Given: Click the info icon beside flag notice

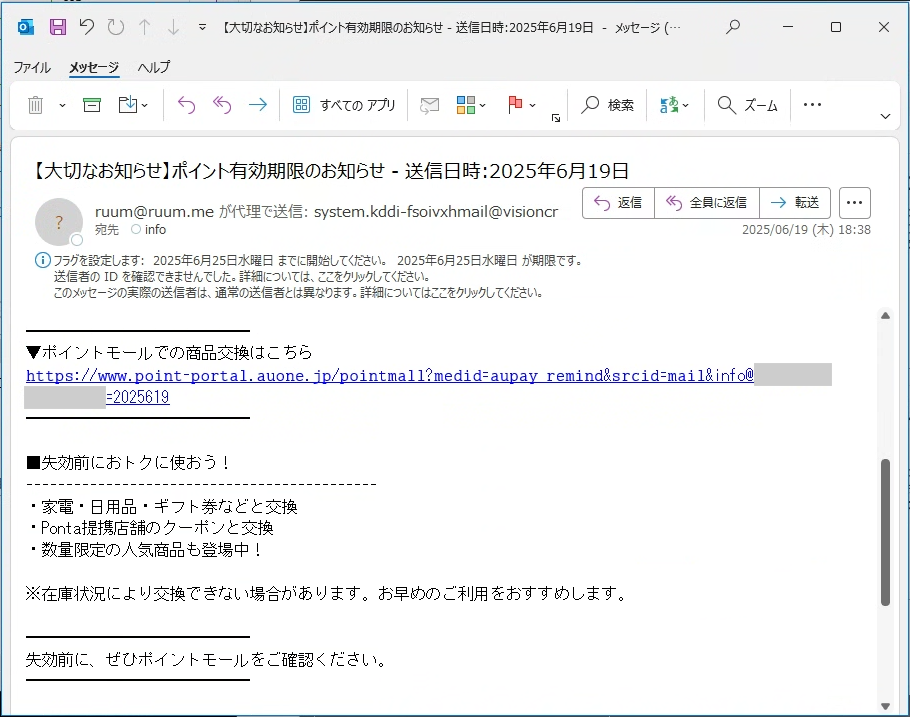Looking at the screenshot, I should pos(42,260).
